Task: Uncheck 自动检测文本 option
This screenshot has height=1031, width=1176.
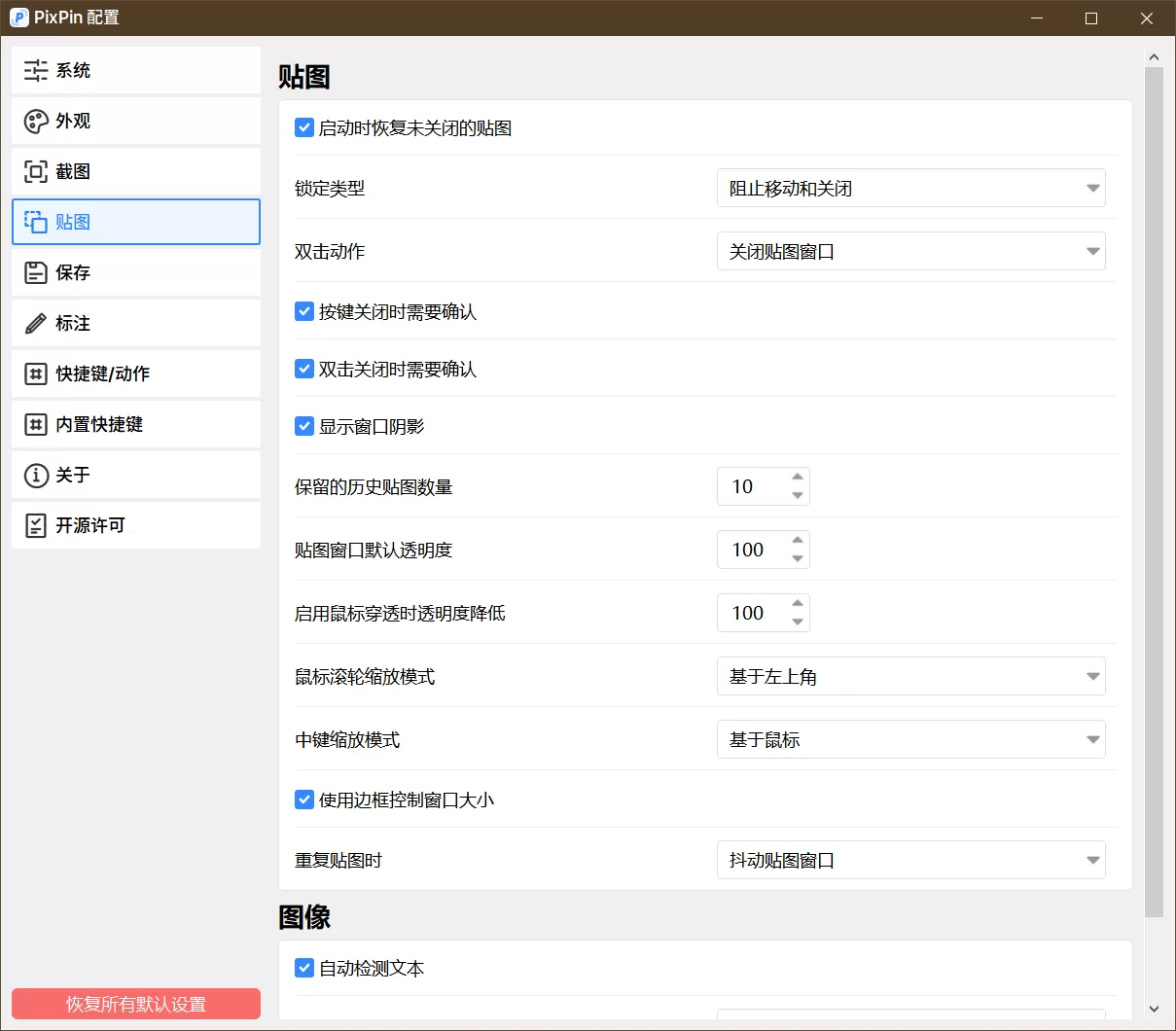Action: pyautogui.click(x=303, y=968)
